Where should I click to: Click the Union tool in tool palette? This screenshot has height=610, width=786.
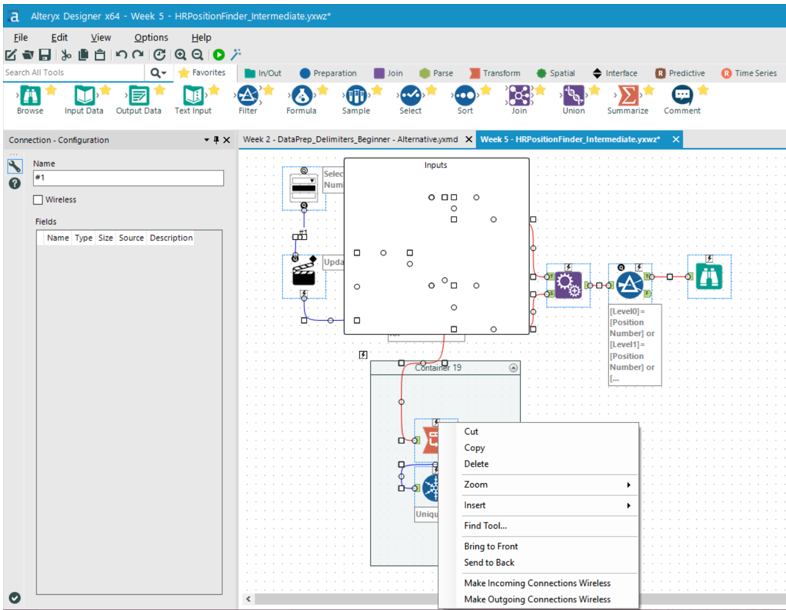coord(573,96)
